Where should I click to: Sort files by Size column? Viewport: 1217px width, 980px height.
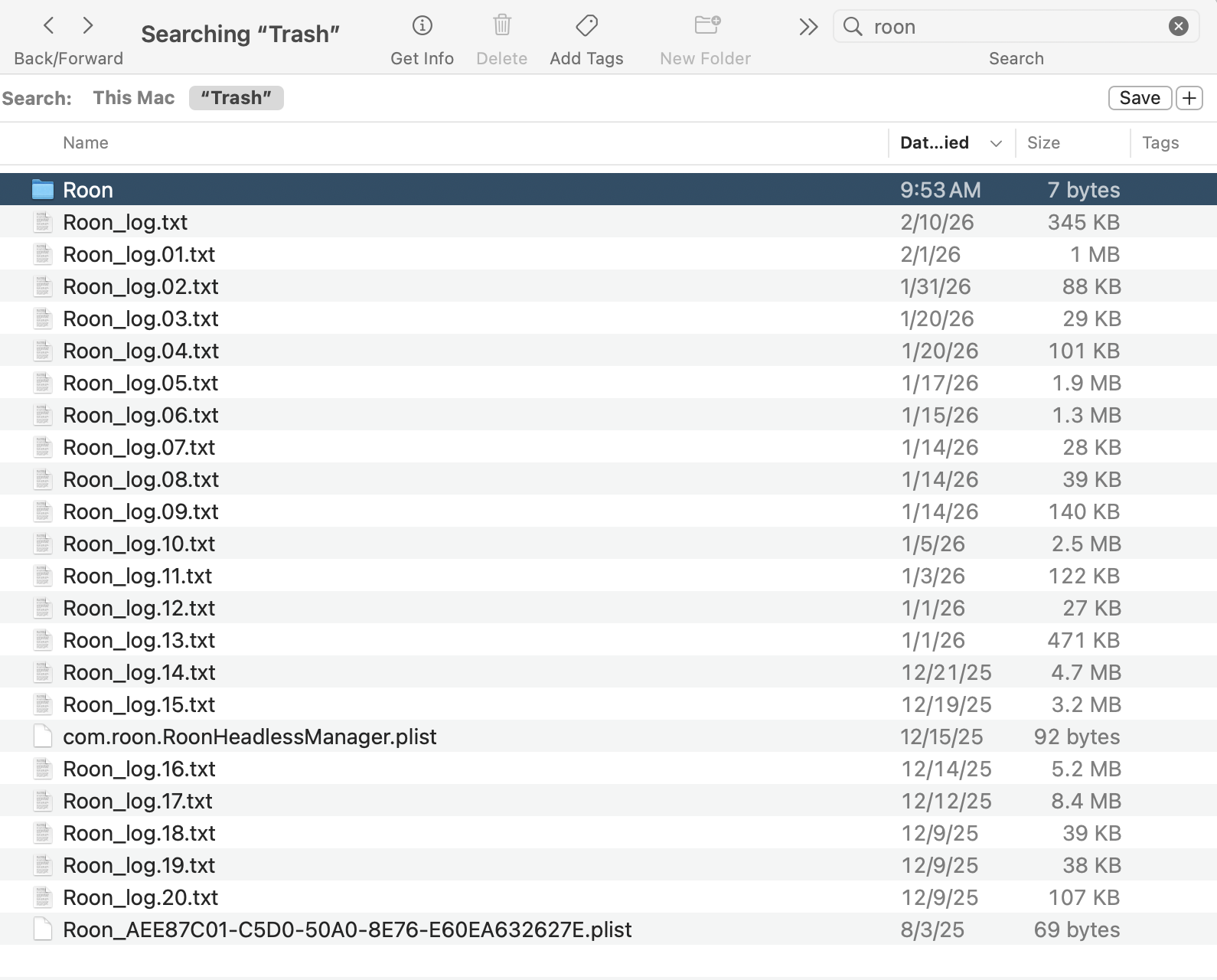point(1043,143)
